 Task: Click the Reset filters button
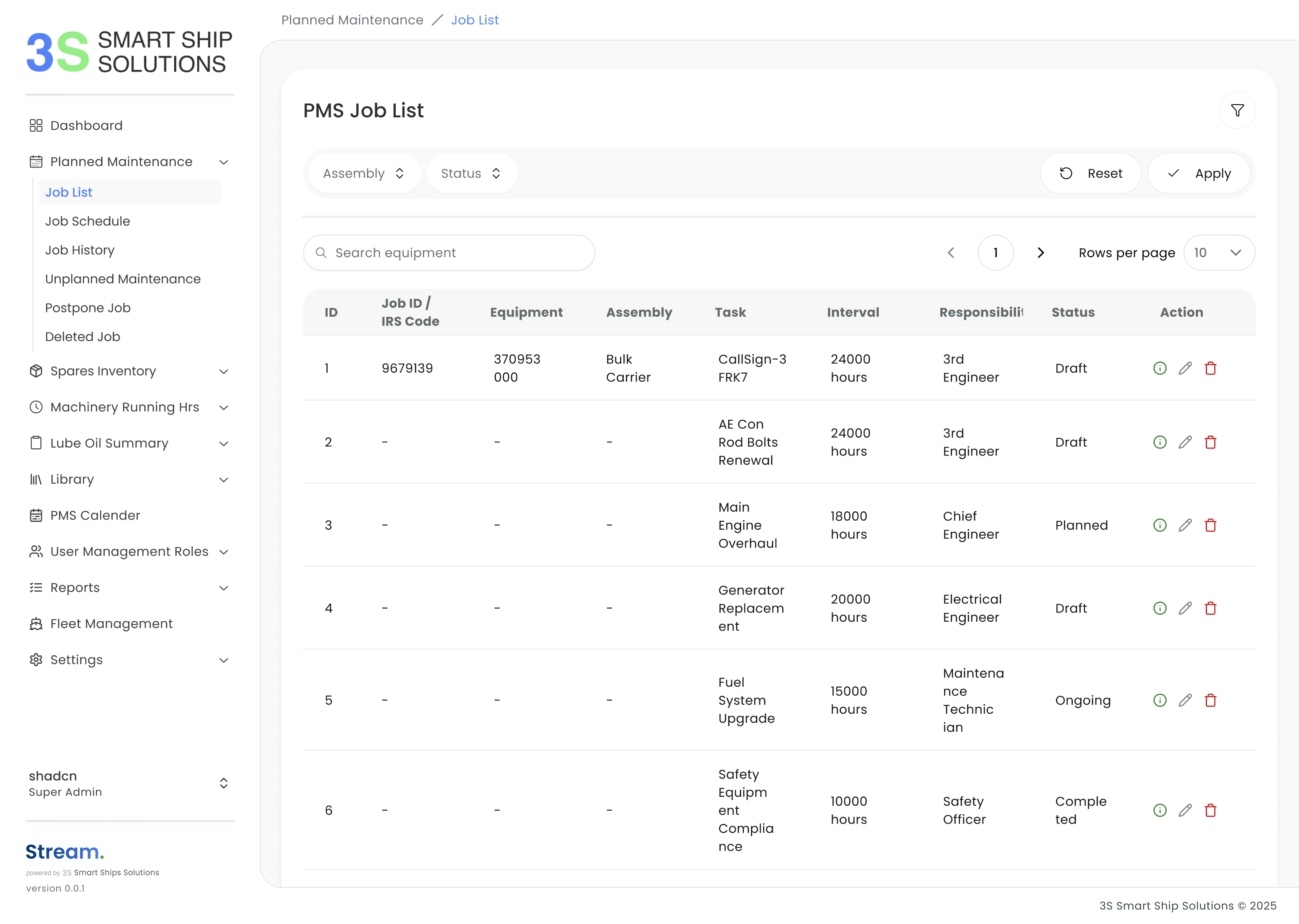[1091, 174]
